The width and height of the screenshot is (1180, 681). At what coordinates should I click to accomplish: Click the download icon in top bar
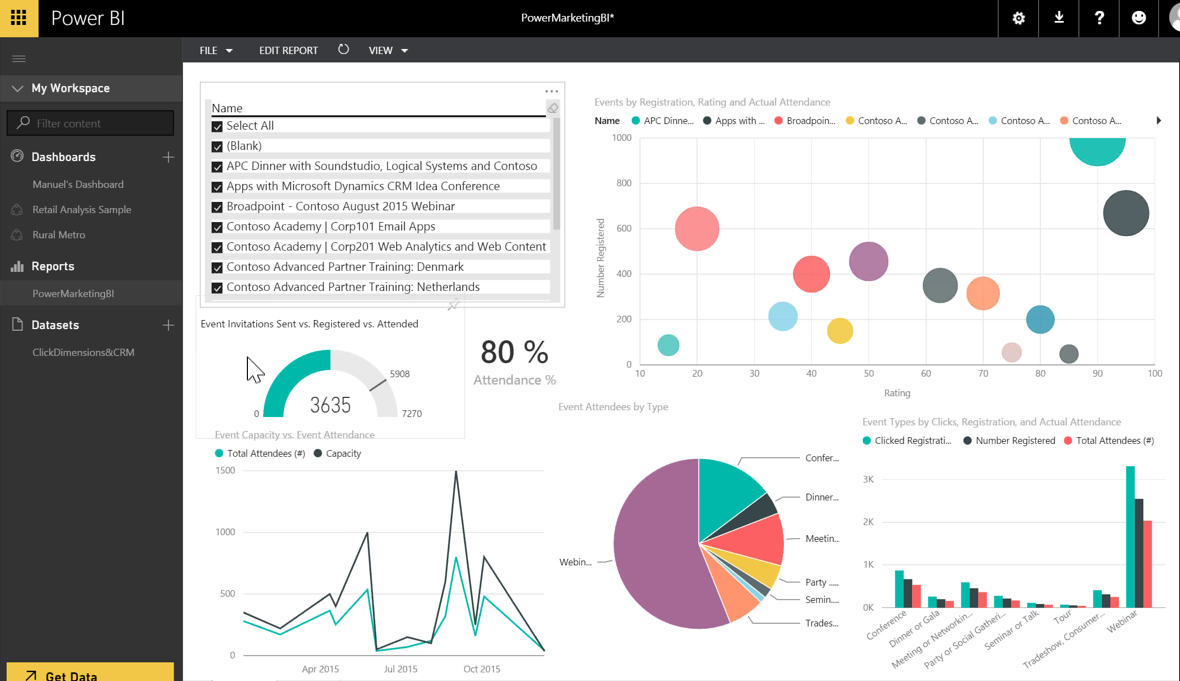coord(1059,18)
